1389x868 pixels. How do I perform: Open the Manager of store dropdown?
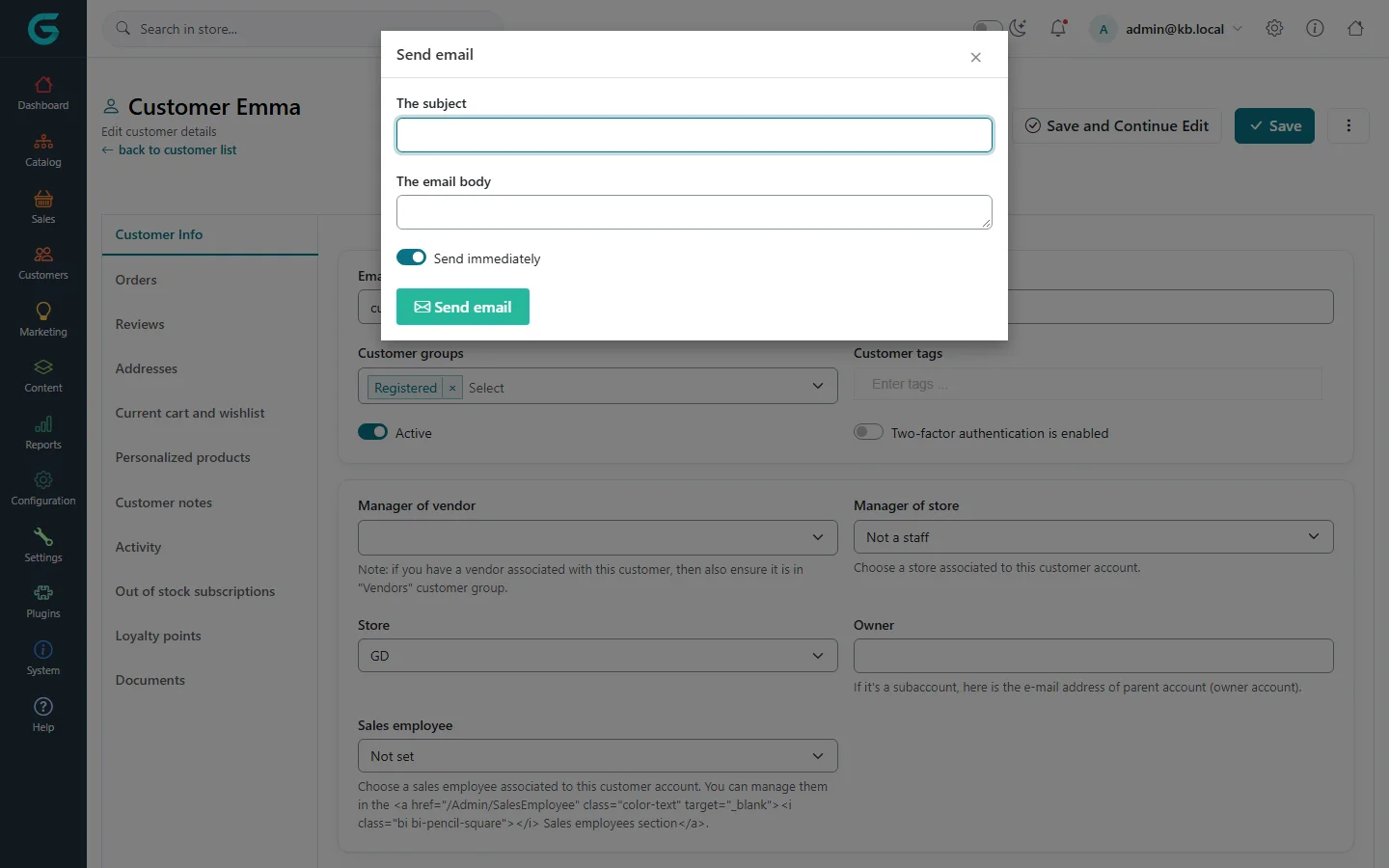coord(1093,537)
